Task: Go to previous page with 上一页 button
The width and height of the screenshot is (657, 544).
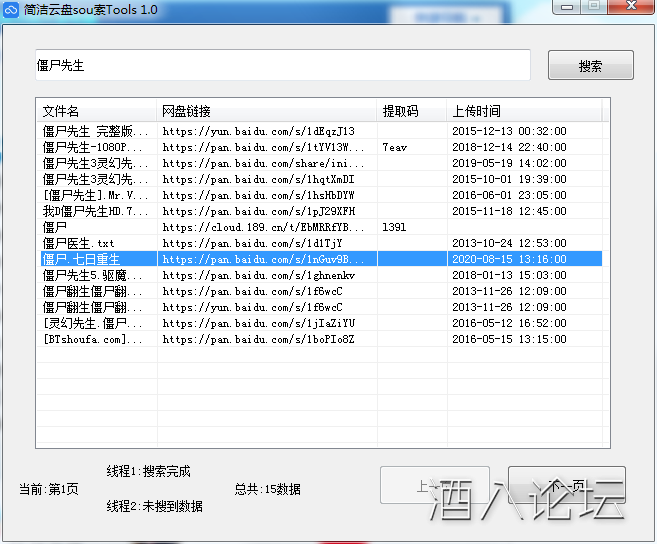Action: (434, 487)
